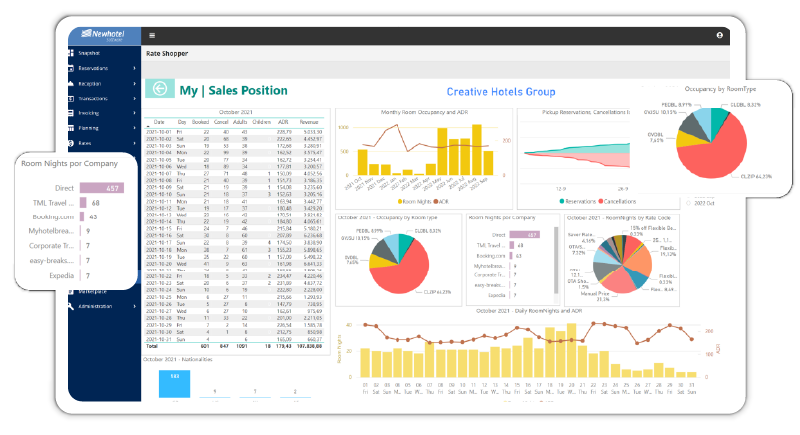
Task: Open the Reservations menu item
Action: [x=93, y=68]
